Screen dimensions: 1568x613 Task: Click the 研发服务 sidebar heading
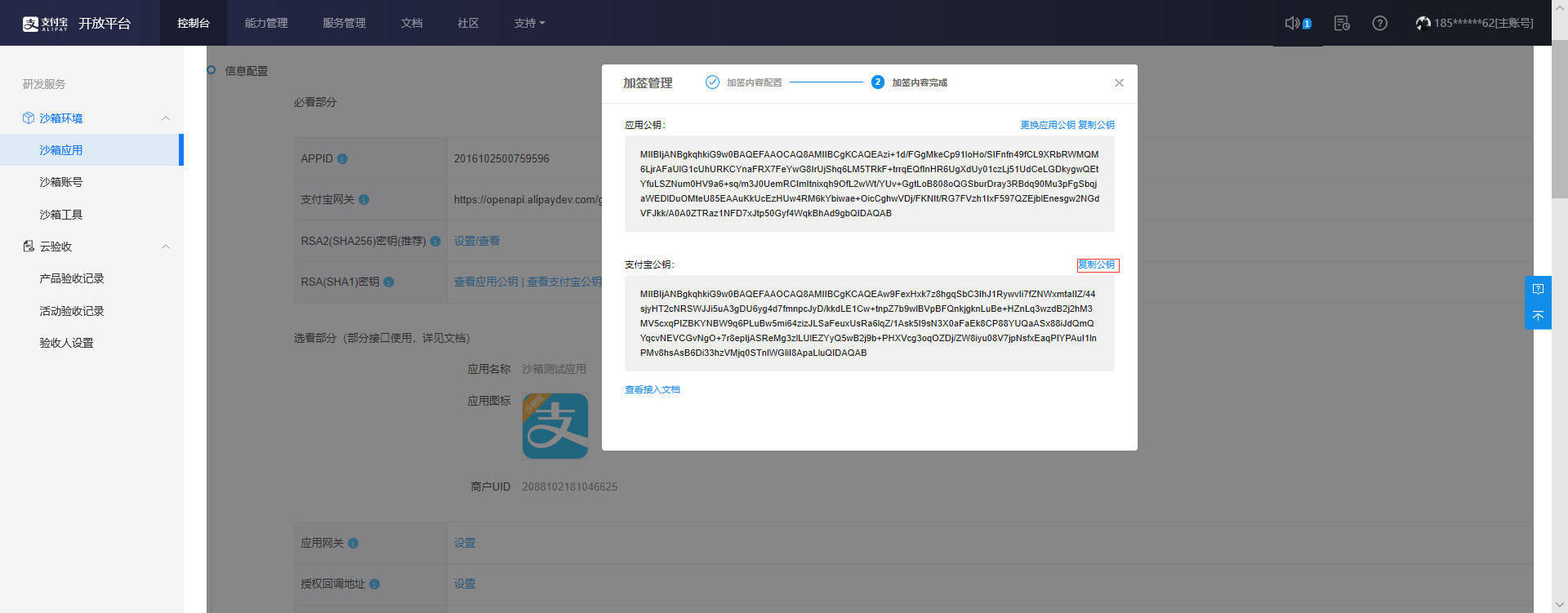pos(44,84)
